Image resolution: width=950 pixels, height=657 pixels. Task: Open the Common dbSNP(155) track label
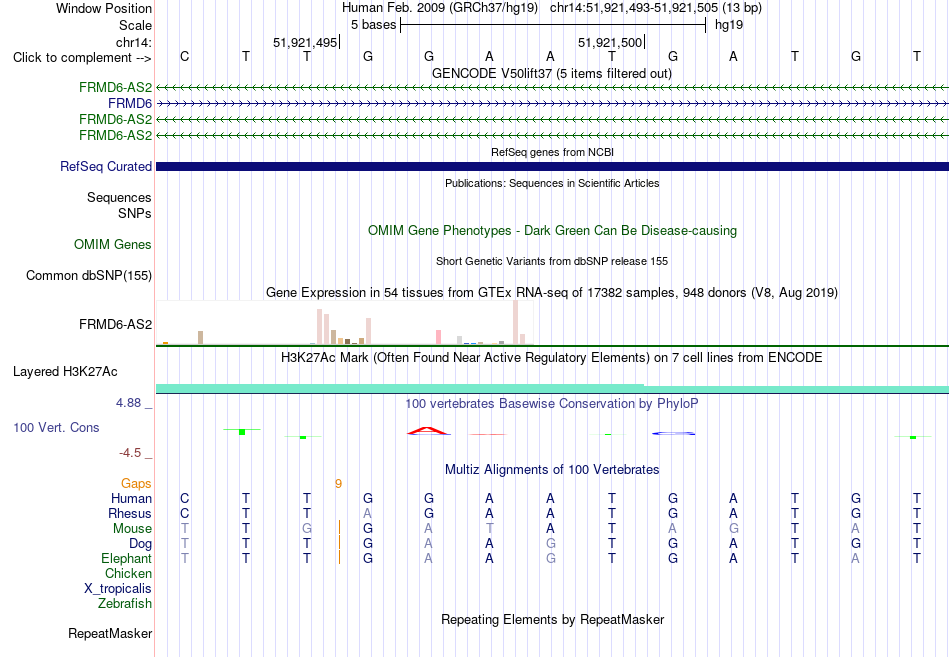point(89,275)
